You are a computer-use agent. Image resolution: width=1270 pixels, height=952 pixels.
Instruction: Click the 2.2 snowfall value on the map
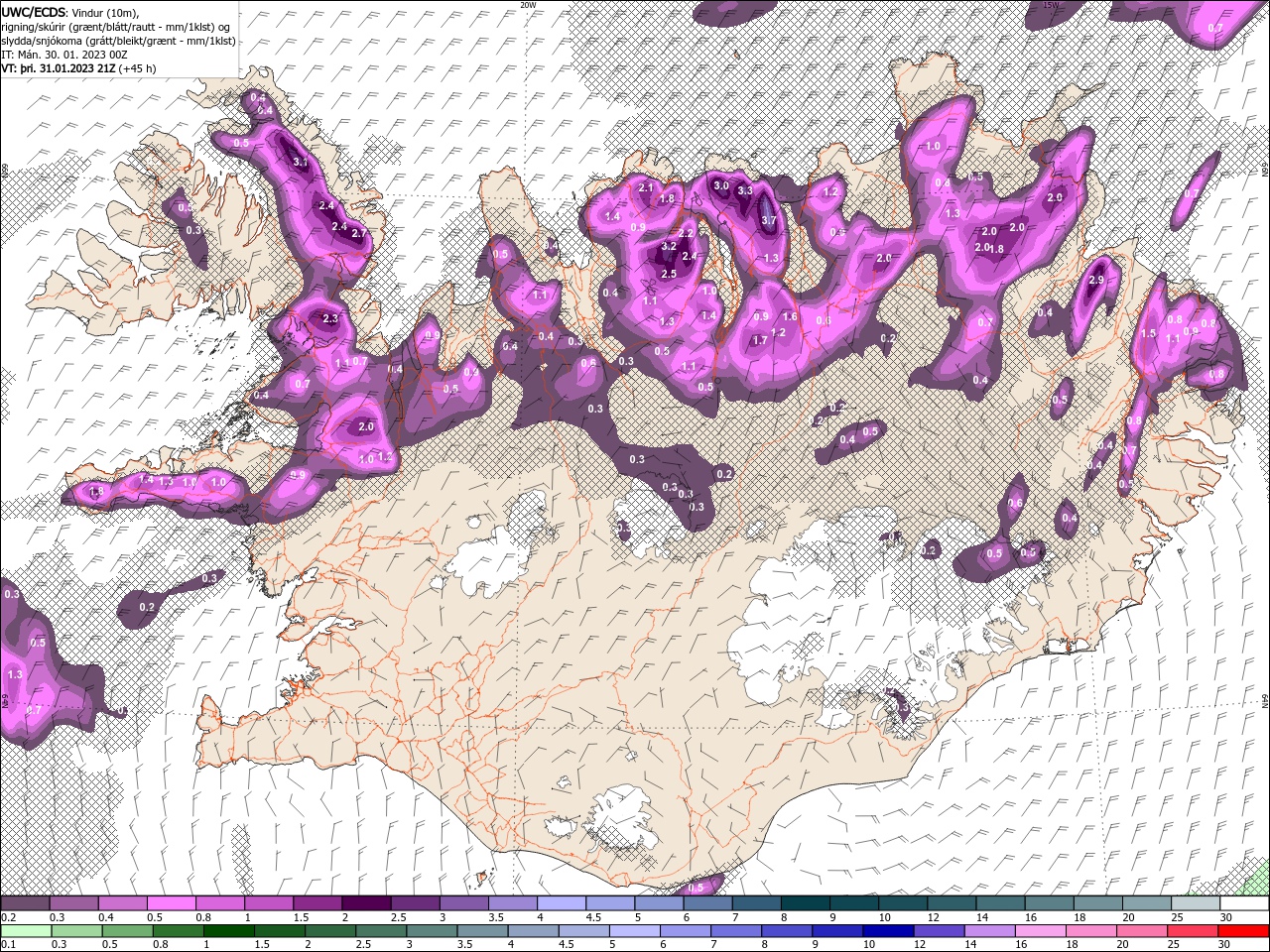point(686,233)
